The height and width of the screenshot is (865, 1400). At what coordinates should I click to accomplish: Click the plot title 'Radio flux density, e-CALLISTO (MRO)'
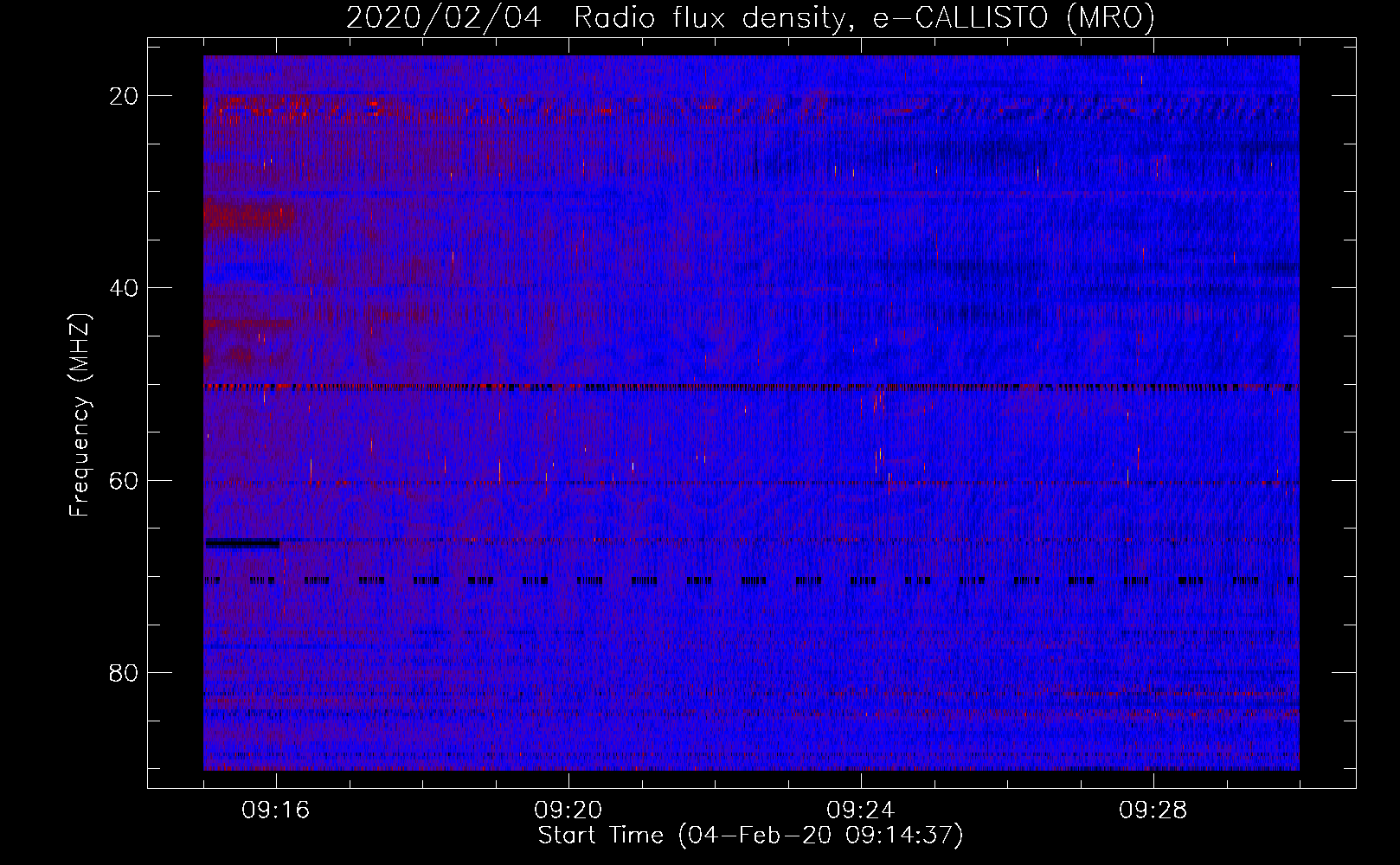(x=864, y=17)
